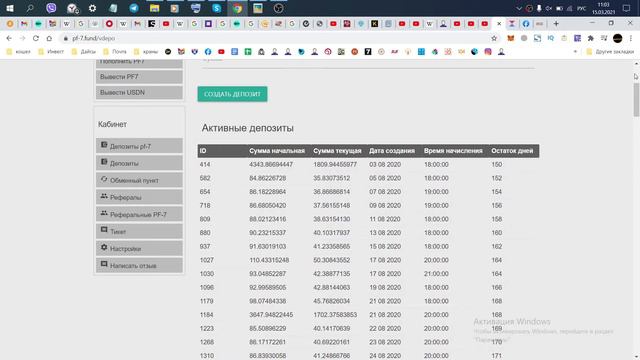
Task: Click the scrollbar down arrow
Action: pos(636,356)
